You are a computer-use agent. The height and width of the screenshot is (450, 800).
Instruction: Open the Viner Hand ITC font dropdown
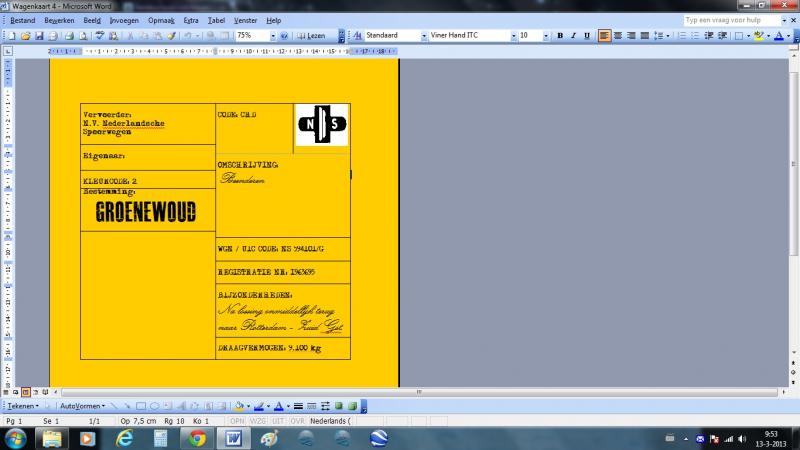513,36
